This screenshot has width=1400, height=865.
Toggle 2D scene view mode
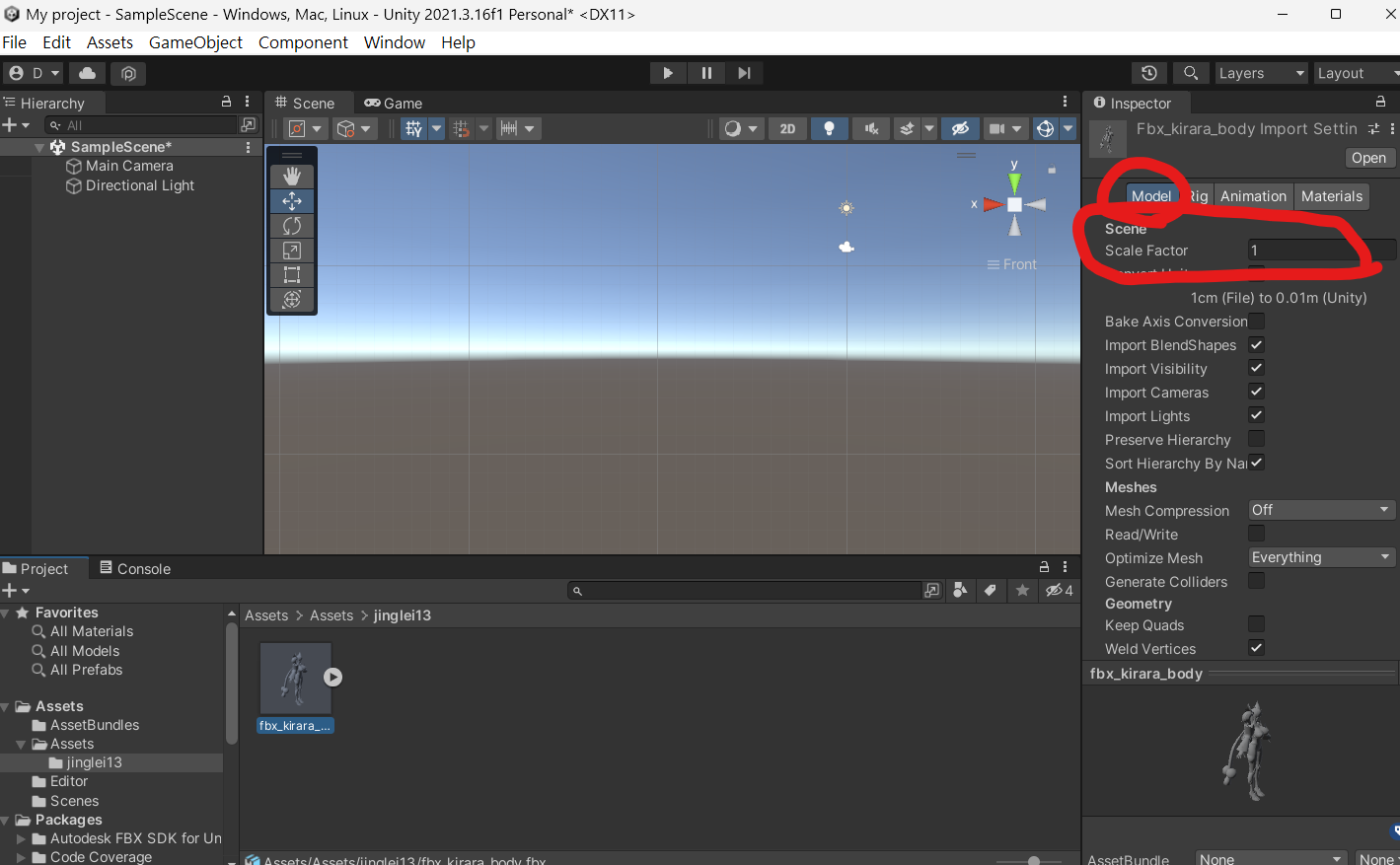787,129
